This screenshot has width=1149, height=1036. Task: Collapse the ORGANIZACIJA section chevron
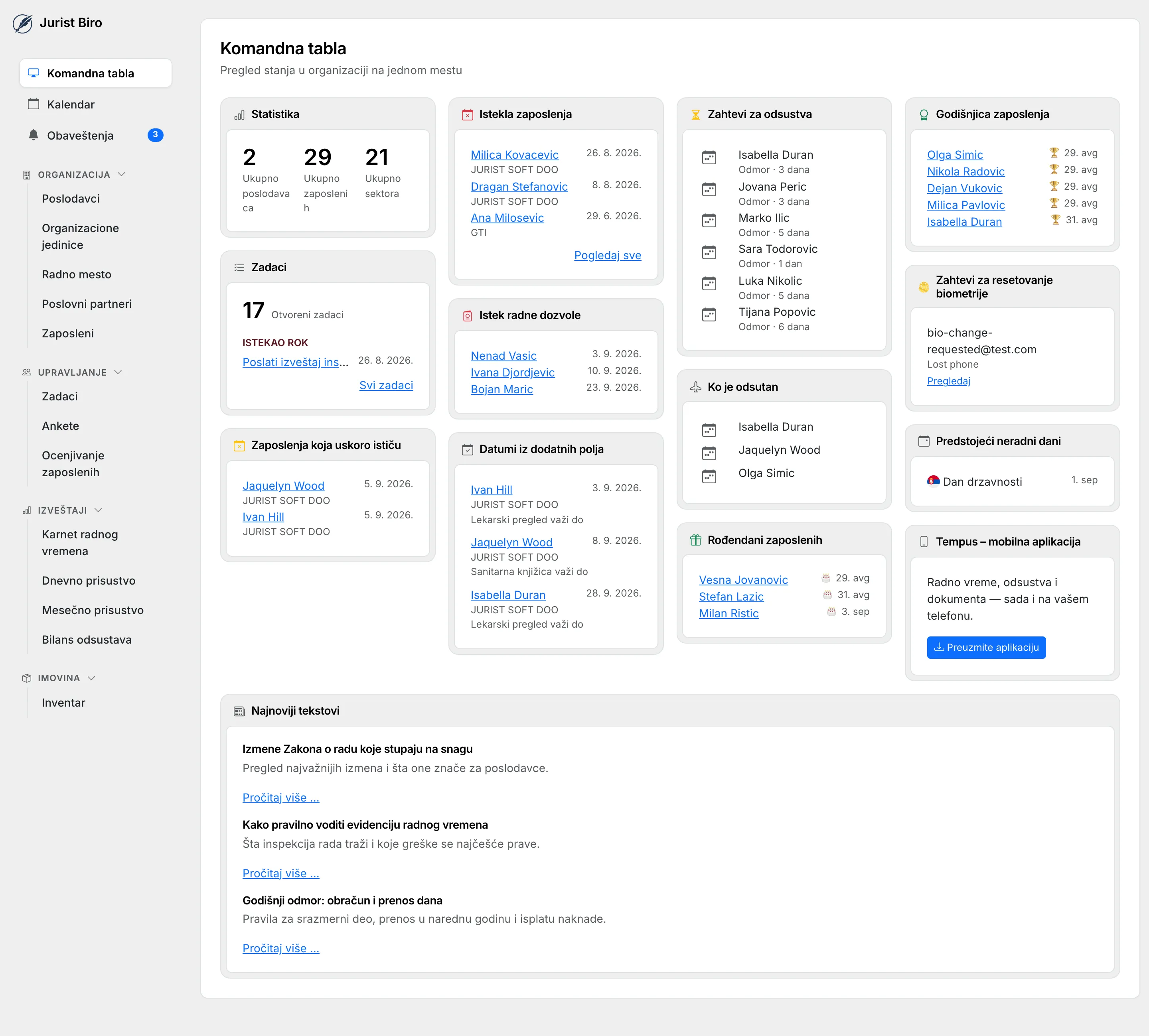click(x=121, y=174)
